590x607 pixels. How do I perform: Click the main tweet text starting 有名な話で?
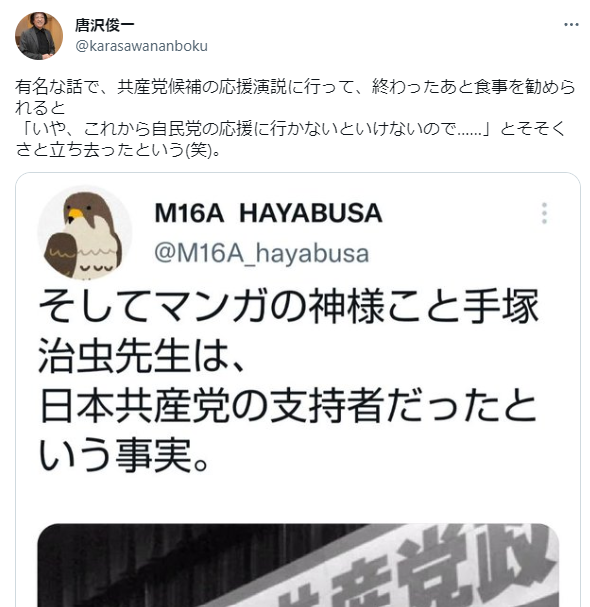[x=295, y=118]
